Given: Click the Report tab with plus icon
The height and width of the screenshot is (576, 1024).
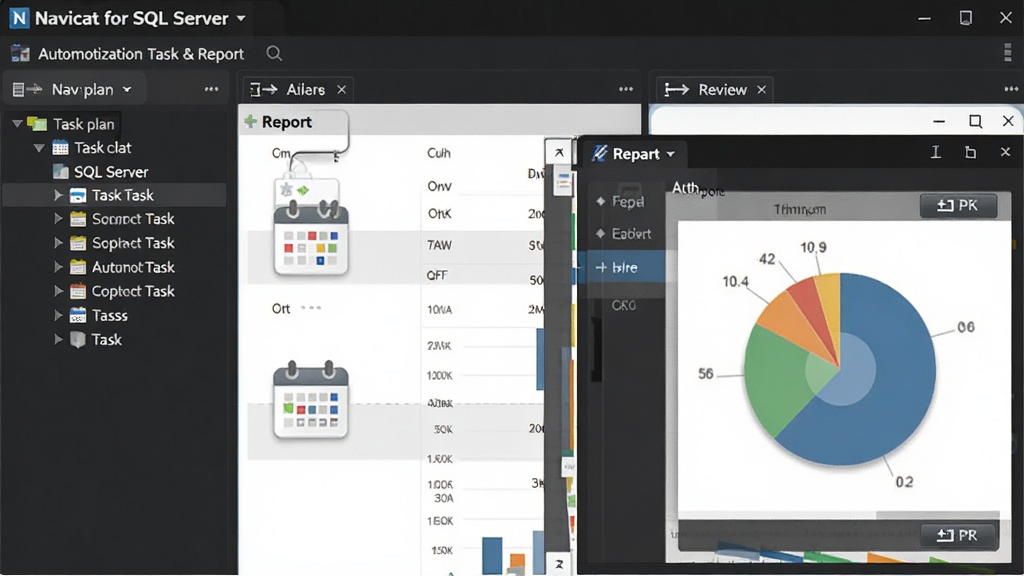Looking at the screenshot, I should (278, 122).
